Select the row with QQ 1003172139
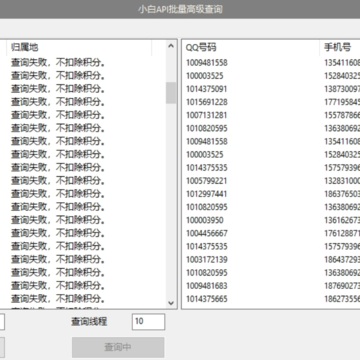This screenshot has height=360, width=360. point(271,260)
